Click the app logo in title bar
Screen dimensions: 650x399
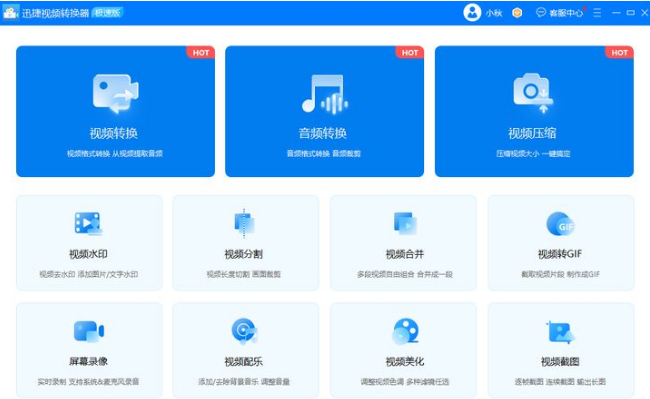click(10, 12)
